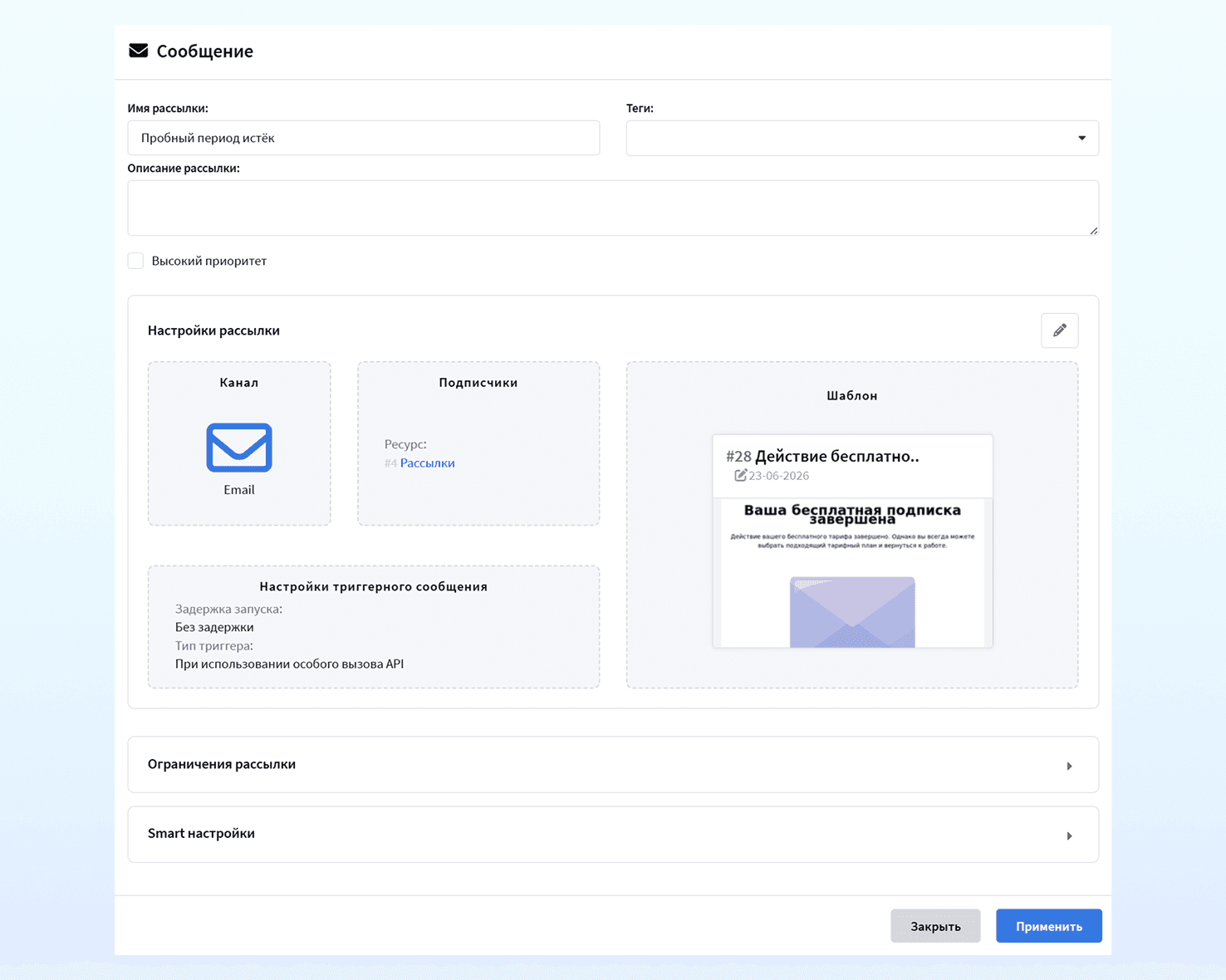The image size is (1226, 980).
Task: Click 'При использовании особого вызова API' text
Action: click(x=289, y=664)
